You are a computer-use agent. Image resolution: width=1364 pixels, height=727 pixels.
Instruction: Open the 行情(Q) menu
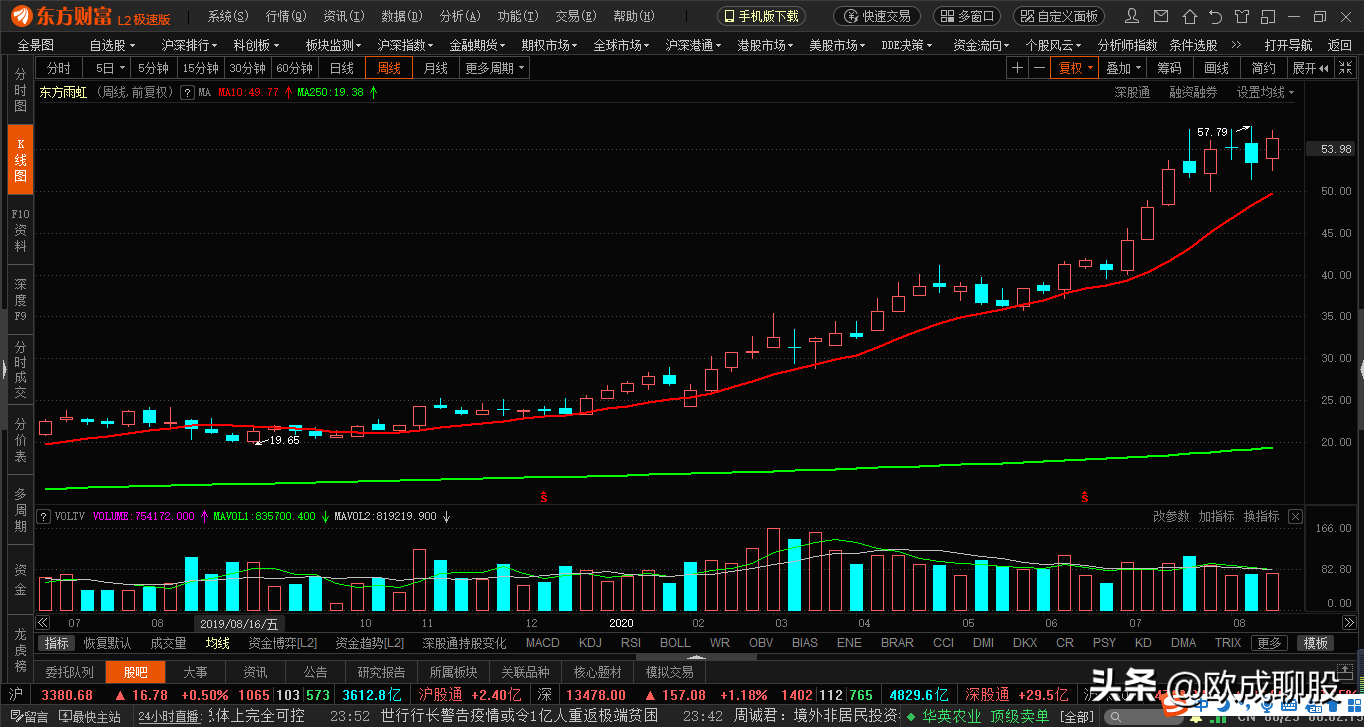[x=286, y=16]
